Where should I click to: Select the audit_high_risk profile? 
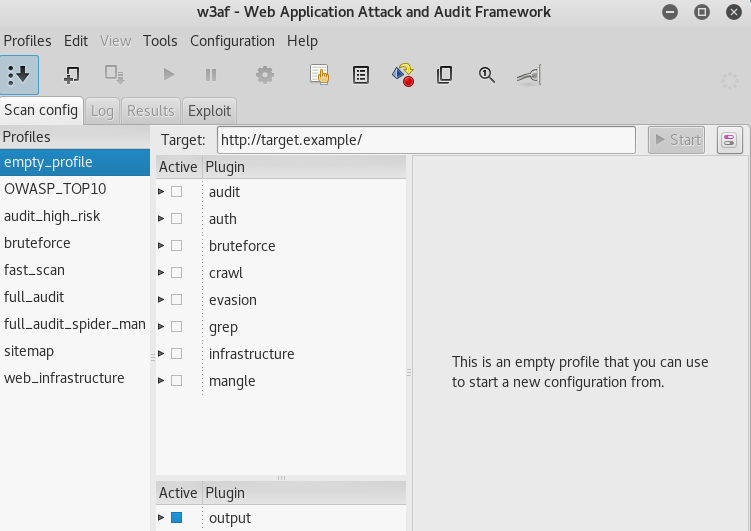[75, 216]
